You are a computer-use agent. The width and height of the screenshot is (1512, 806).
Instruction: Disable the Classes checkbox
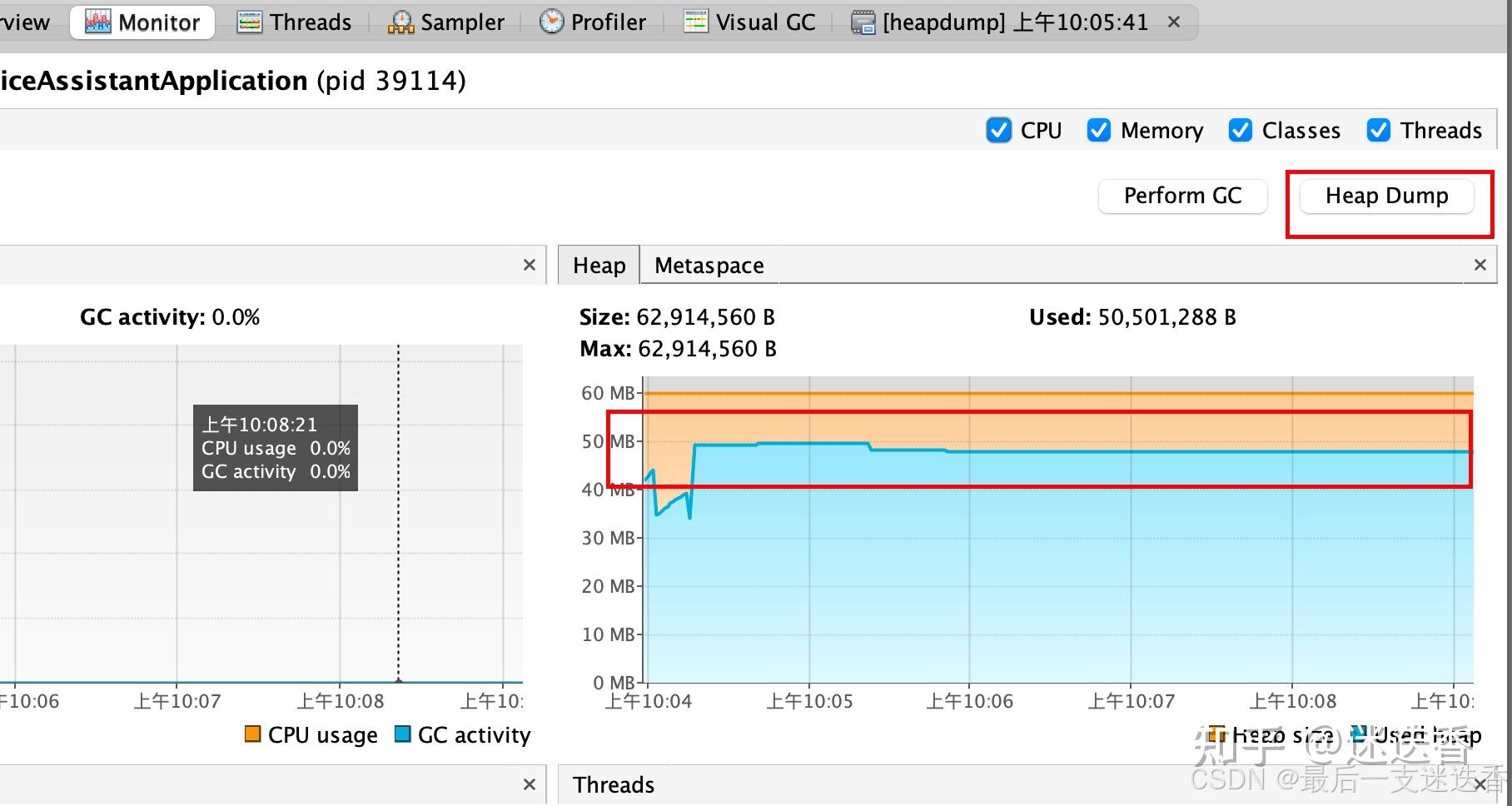point(1241,130)
